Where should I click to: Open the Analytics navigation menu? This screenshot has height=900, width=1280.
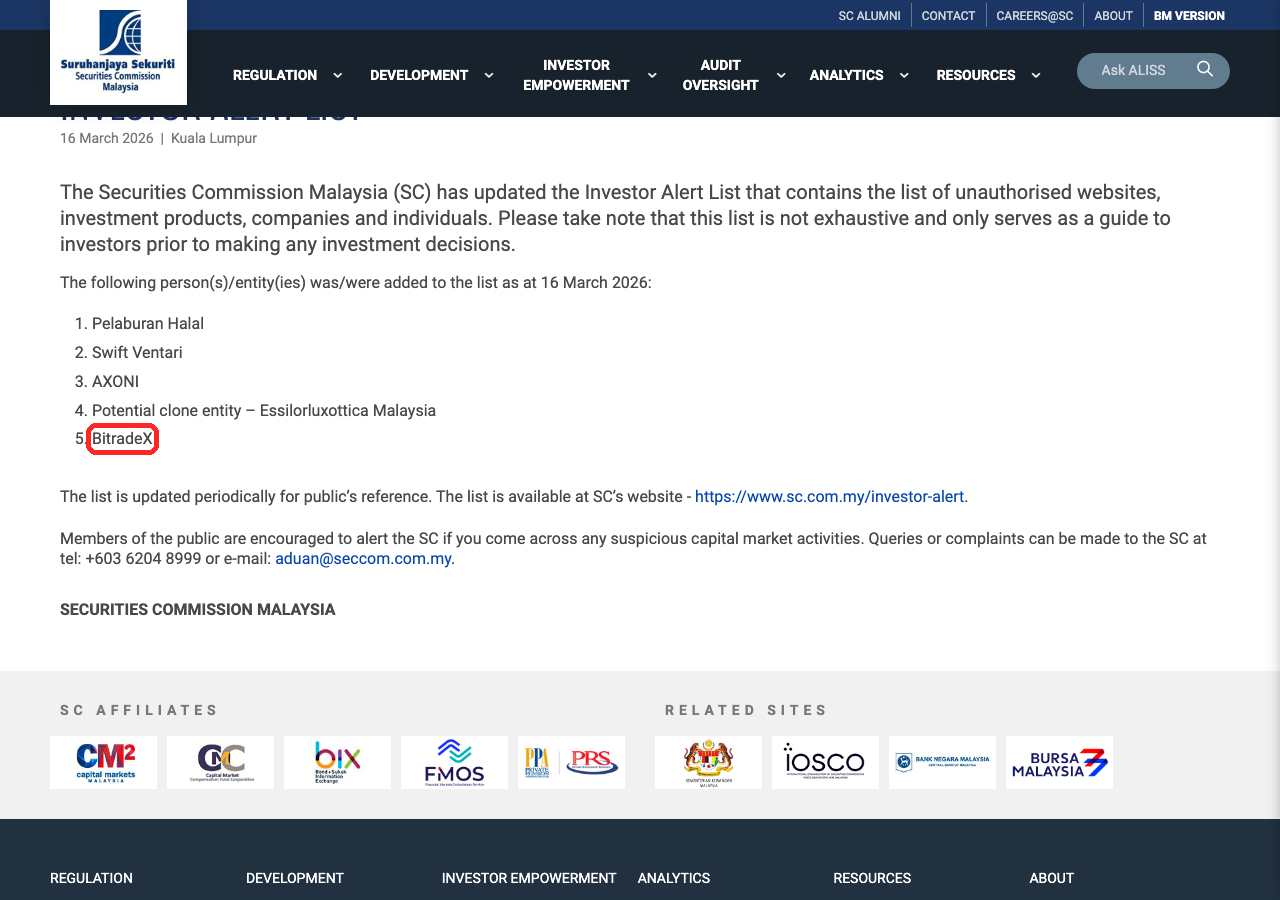846,75
